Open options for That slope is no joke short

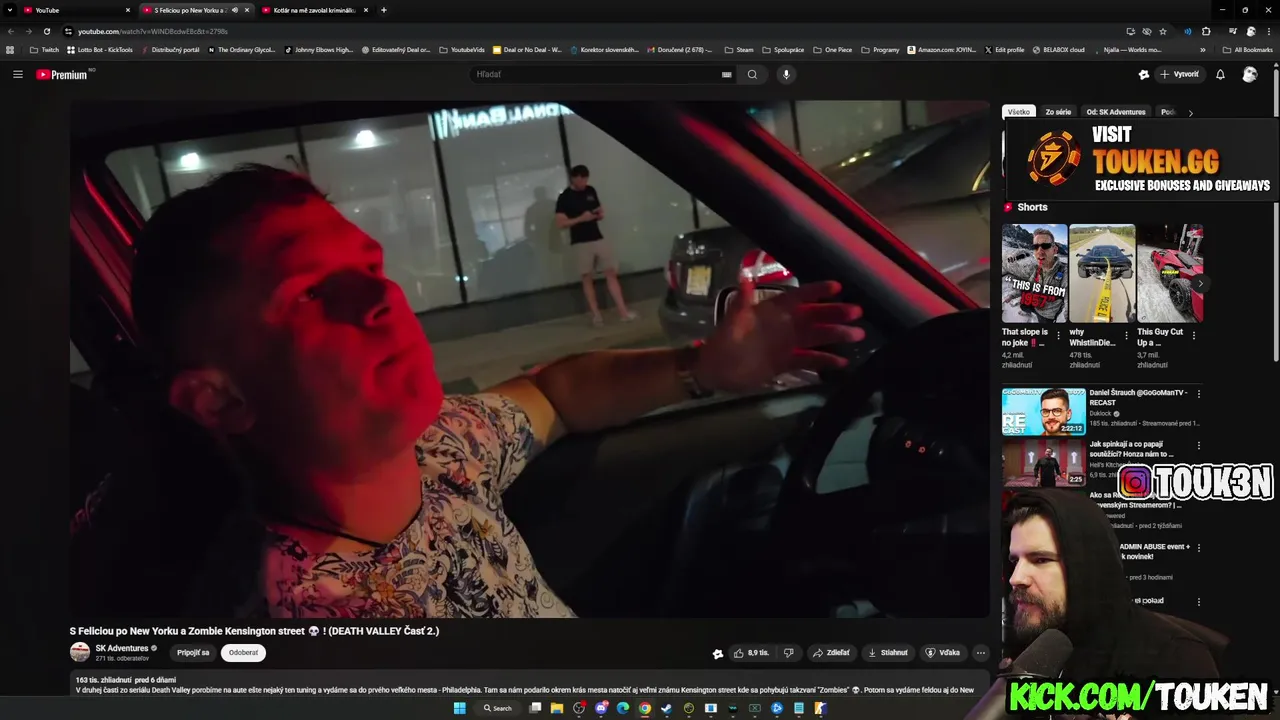(x=1059, y=336)
